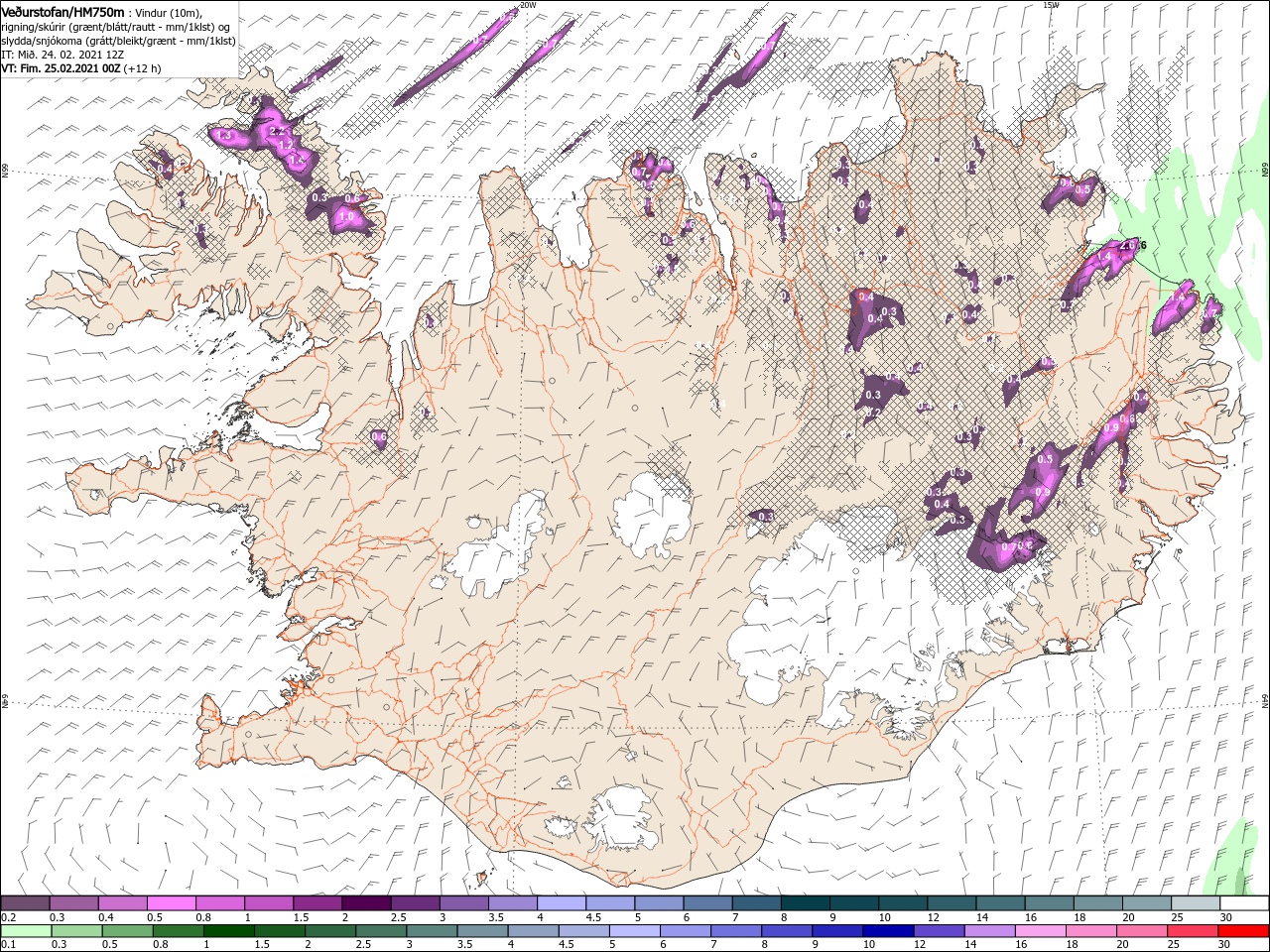
Task: Click the '20W' longitude label at map top
Action: click(x=528, y=5)
